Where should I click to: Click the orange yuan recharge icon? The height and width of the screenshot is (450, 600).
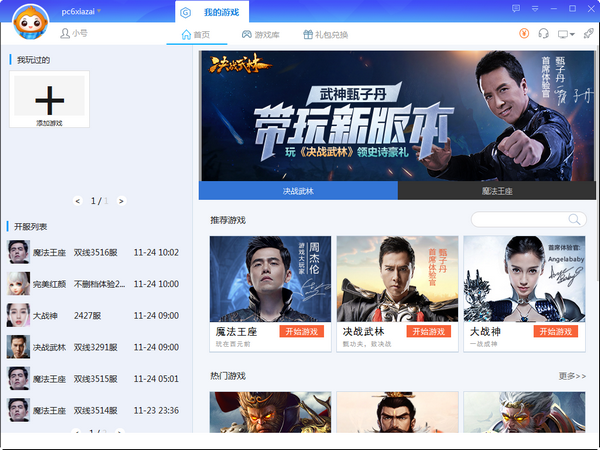click(x=524, y=34)
